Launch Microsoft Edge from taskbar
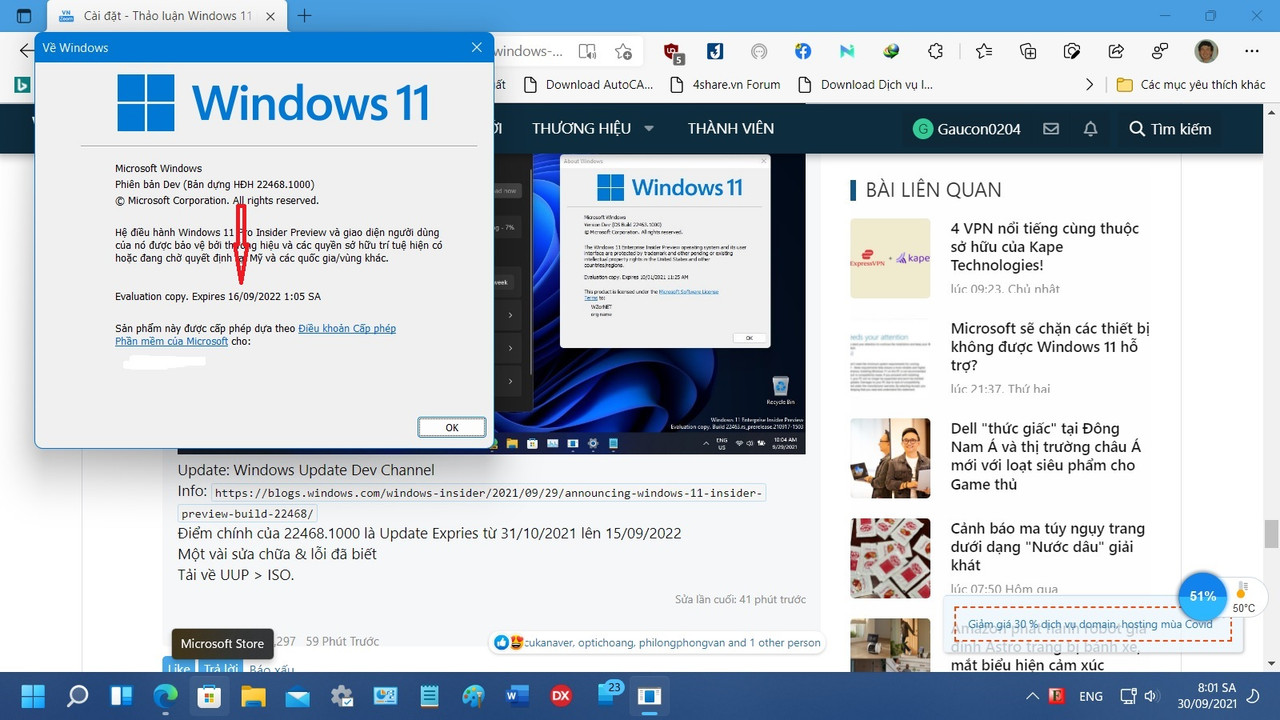The height and width of the screenshot is (720, 1280). [165, 696]
